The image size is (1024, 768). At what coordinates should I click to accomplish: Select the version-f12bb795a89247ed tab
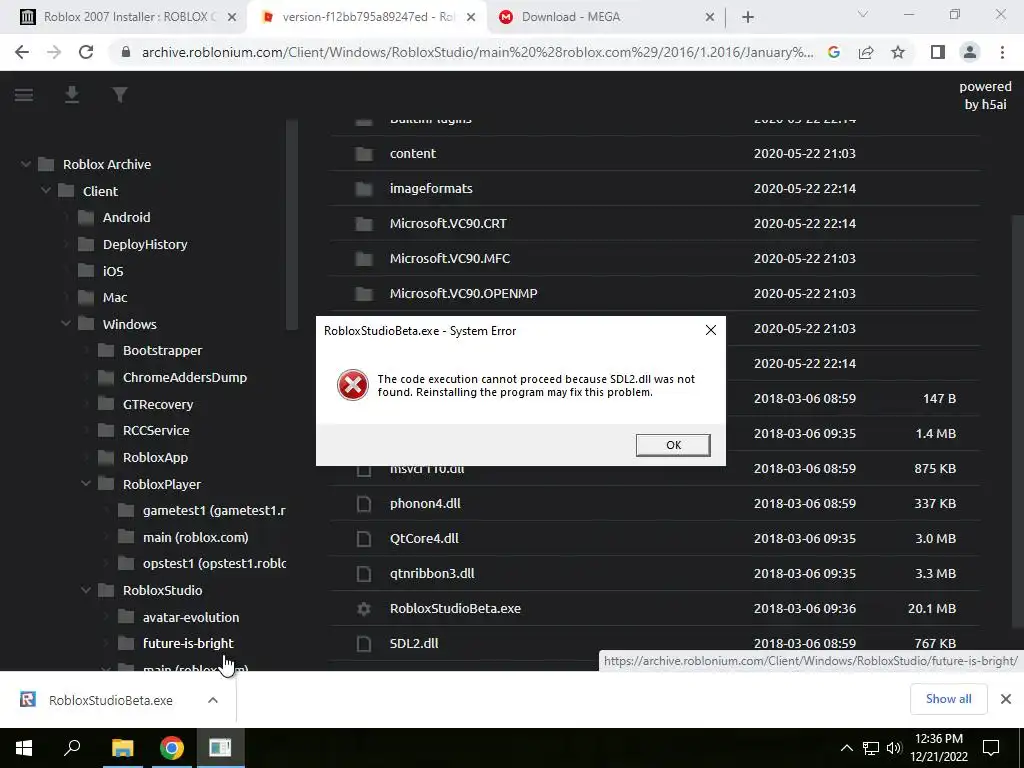pos(366,17)
